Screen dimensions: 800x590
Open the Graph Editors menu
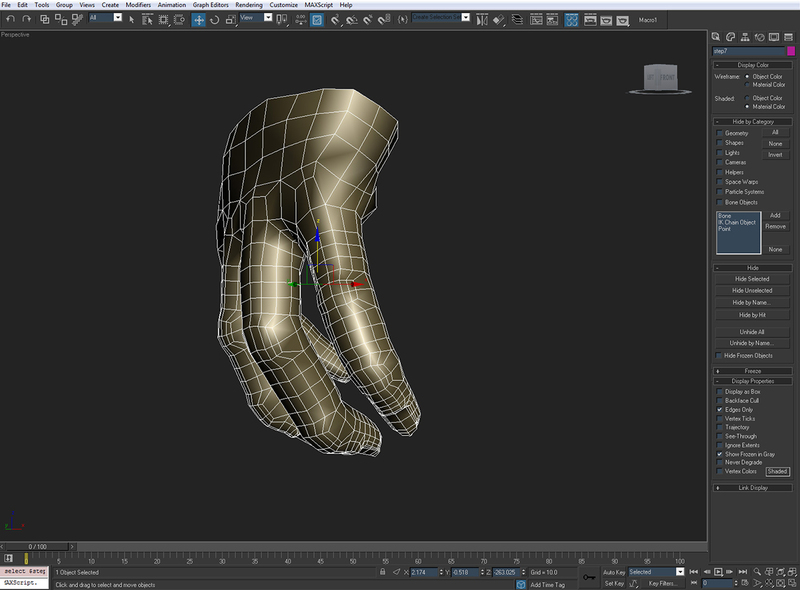pos(211,5)
